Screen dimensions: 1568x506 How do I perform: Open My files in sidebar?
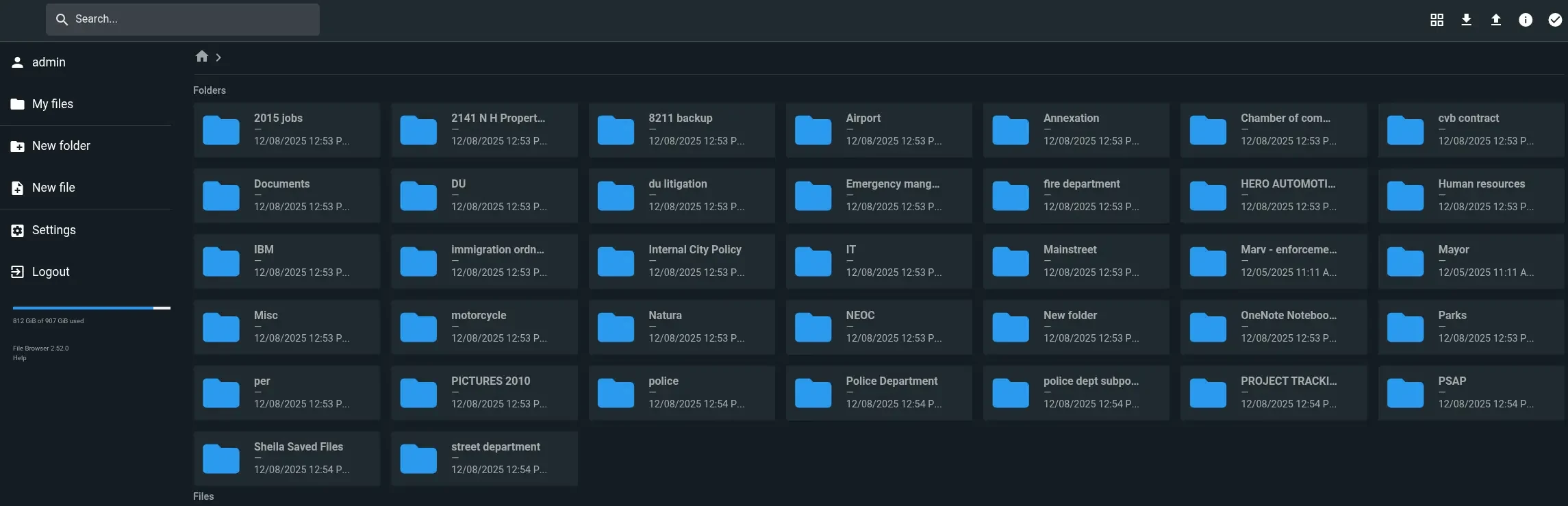[x=52, y=104]
